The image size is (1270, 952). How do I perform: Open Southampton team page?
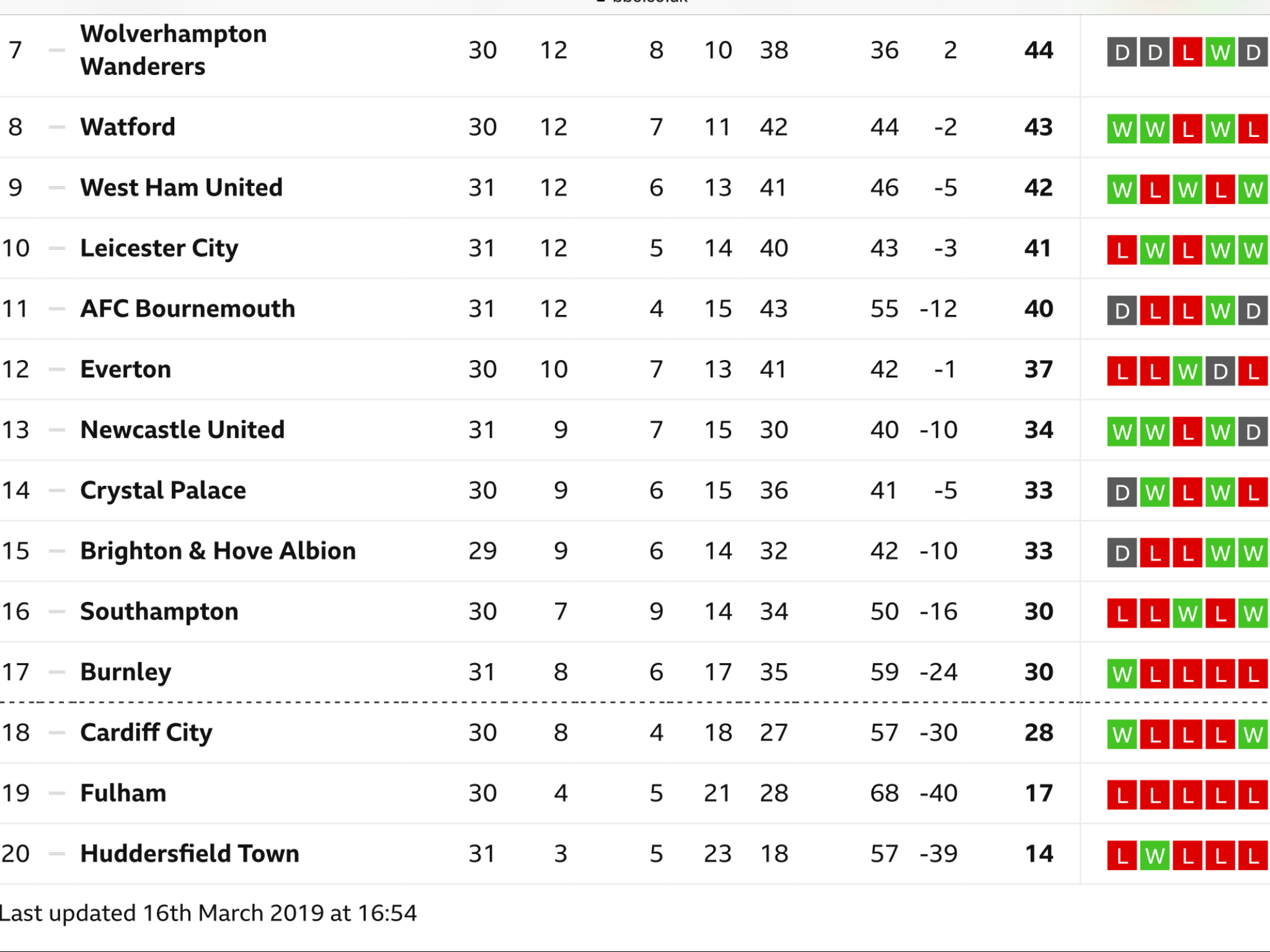[159, 612]
